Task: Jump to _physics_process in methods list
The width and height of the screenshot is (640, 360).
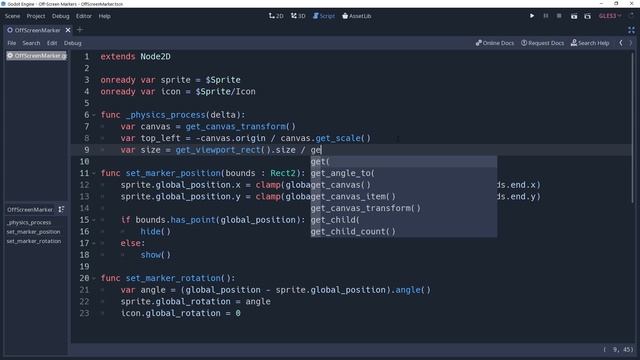Action: click(29, 222)
